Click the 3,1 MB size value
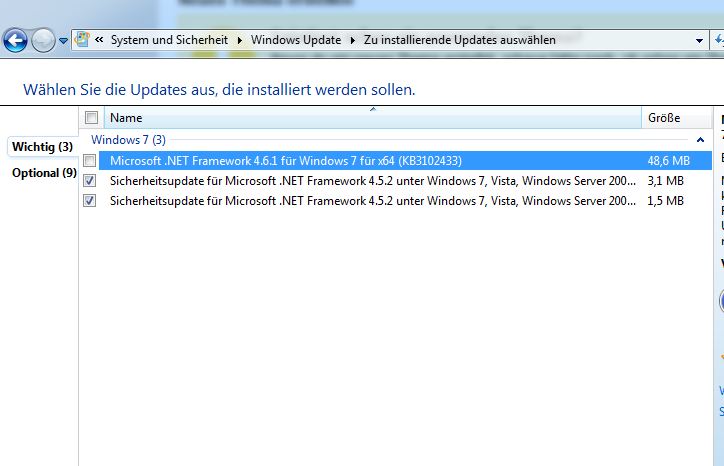 point(665,181)
